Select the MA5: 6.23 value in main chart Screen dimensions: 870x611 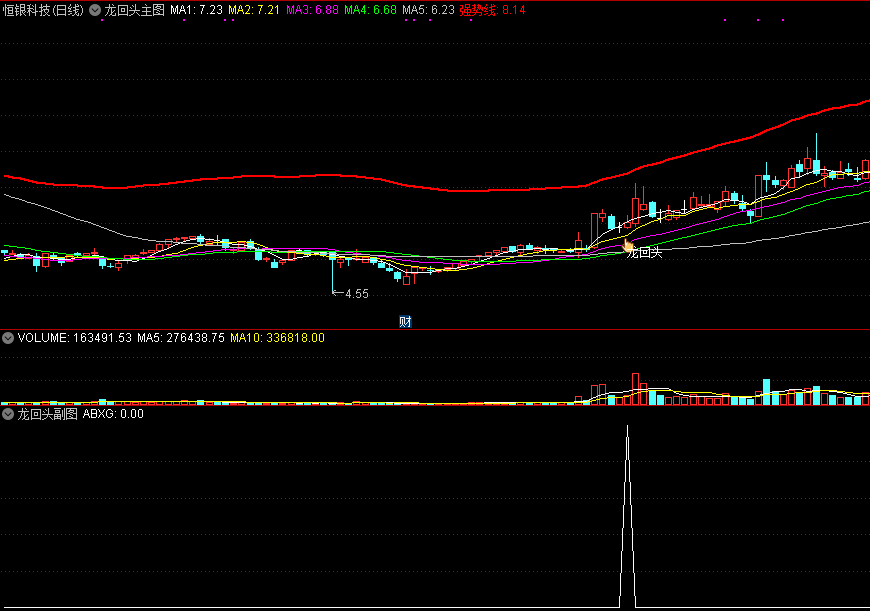coord(428,10)
